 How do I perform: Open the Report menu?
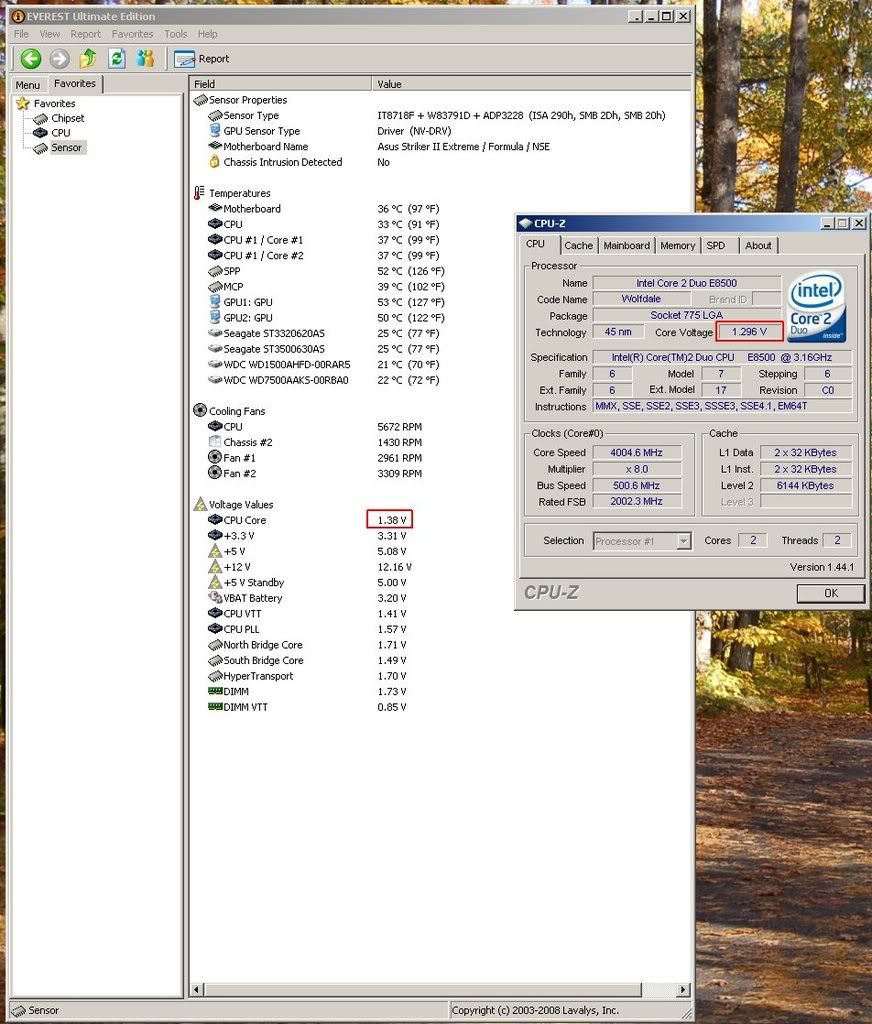tap(86, 34)
